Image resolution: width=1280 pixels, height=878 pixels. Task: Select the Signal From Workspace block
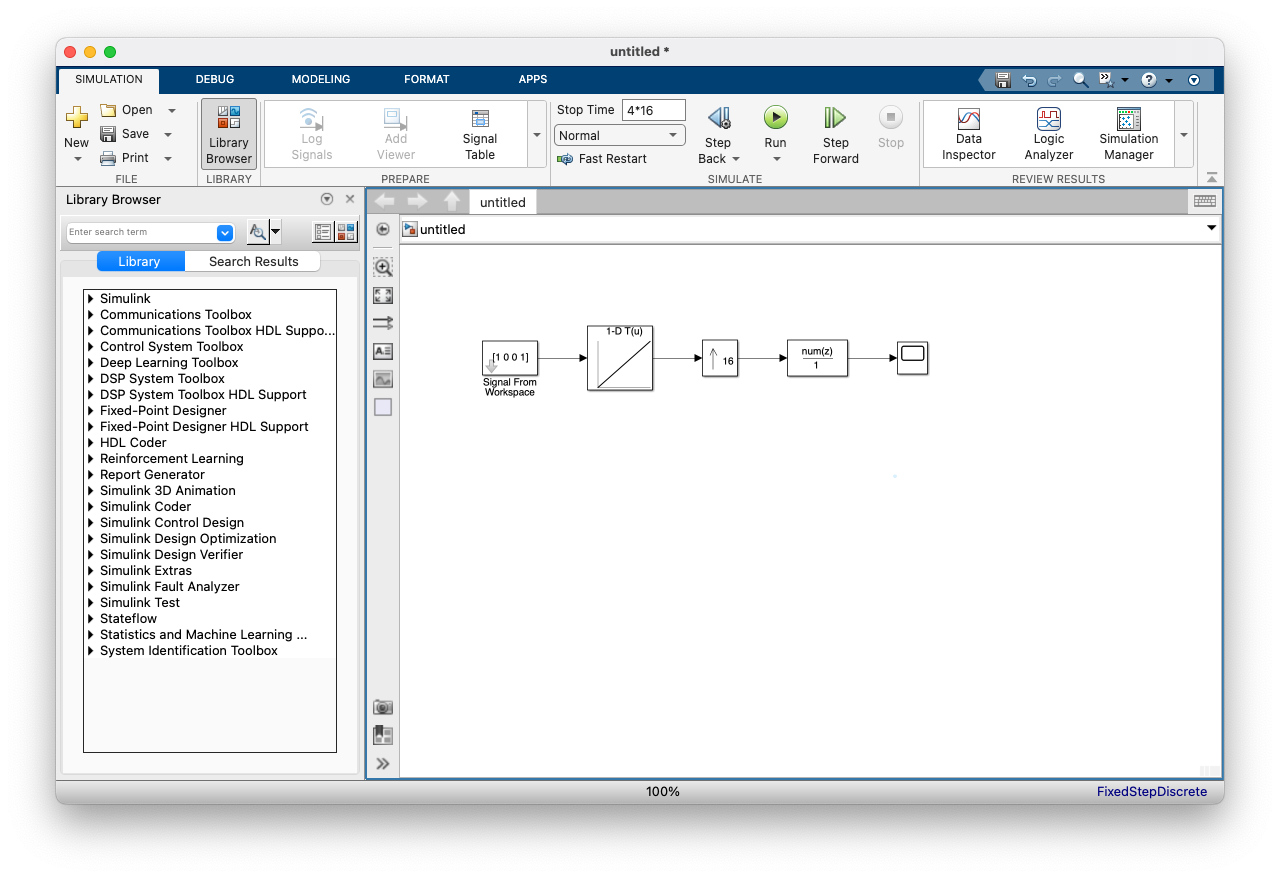(x=510, y=357)
